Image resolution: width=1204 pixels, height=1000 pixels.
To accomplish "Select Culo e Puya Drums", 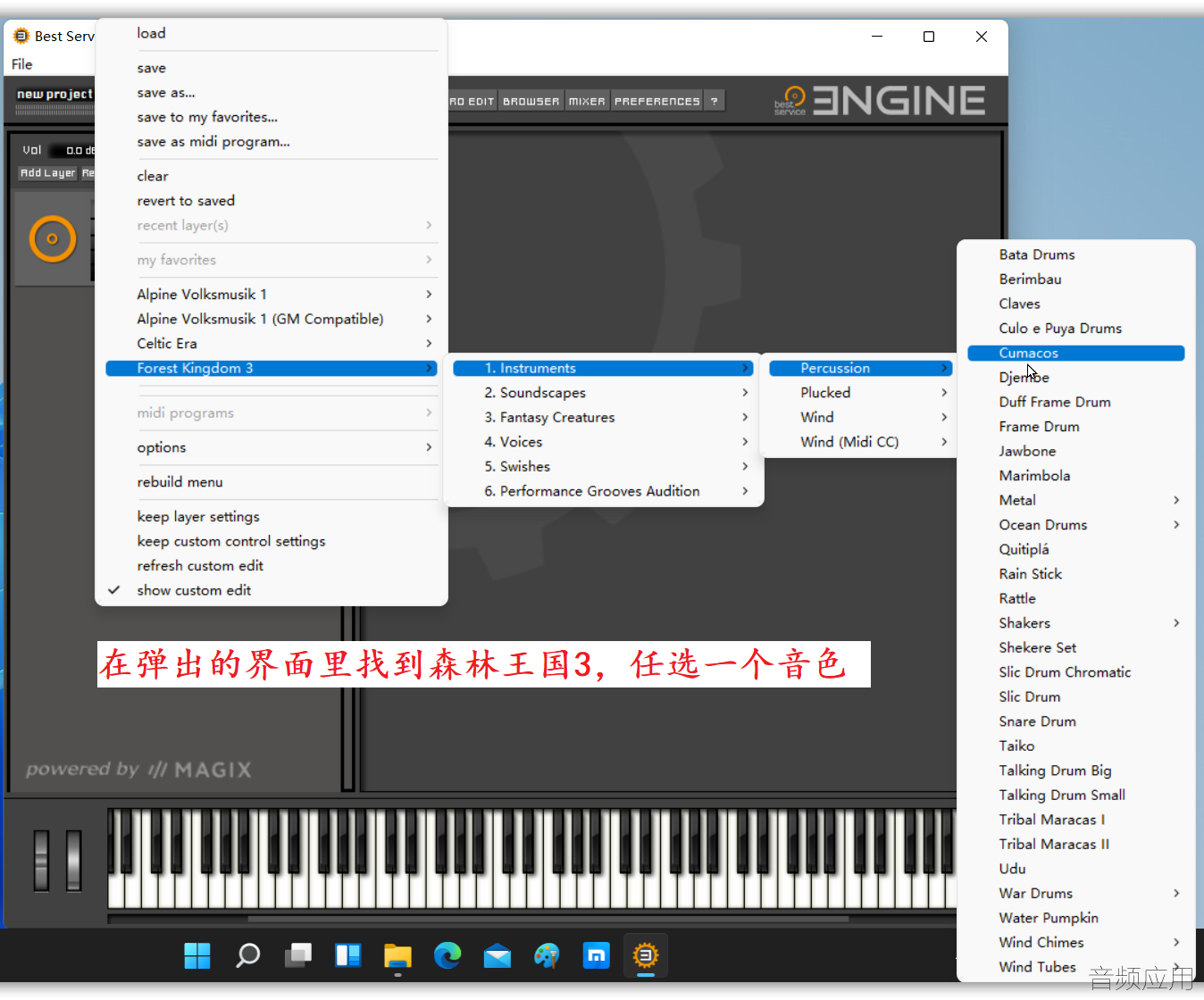I will (x=1076, y=329).
